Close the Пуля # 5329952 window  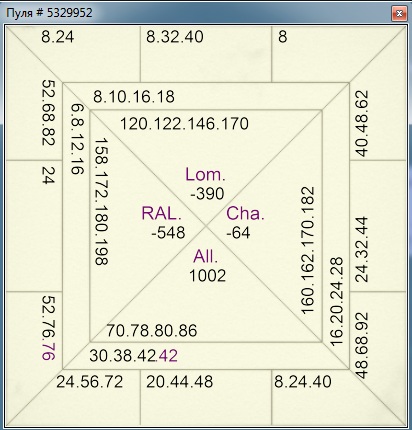(399, 13)
